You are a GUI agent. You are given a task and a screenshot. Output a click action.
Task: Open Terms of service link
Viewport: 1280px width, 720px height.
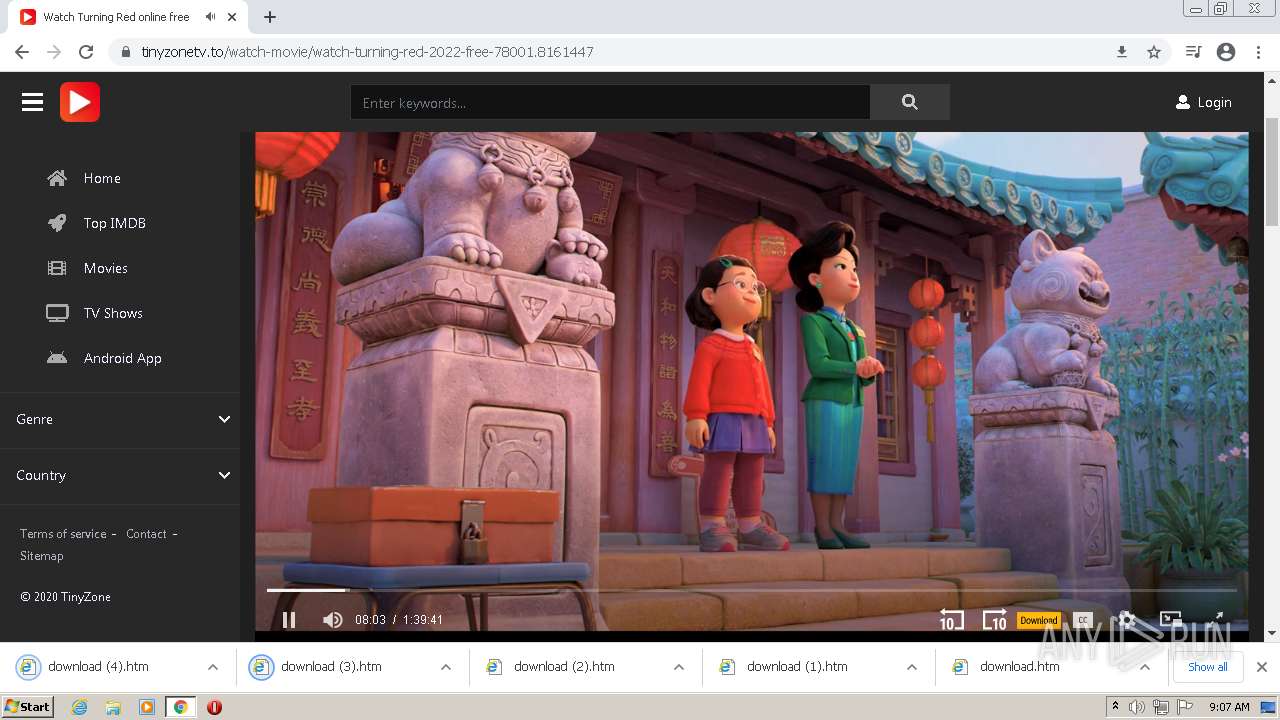[63, 534]
